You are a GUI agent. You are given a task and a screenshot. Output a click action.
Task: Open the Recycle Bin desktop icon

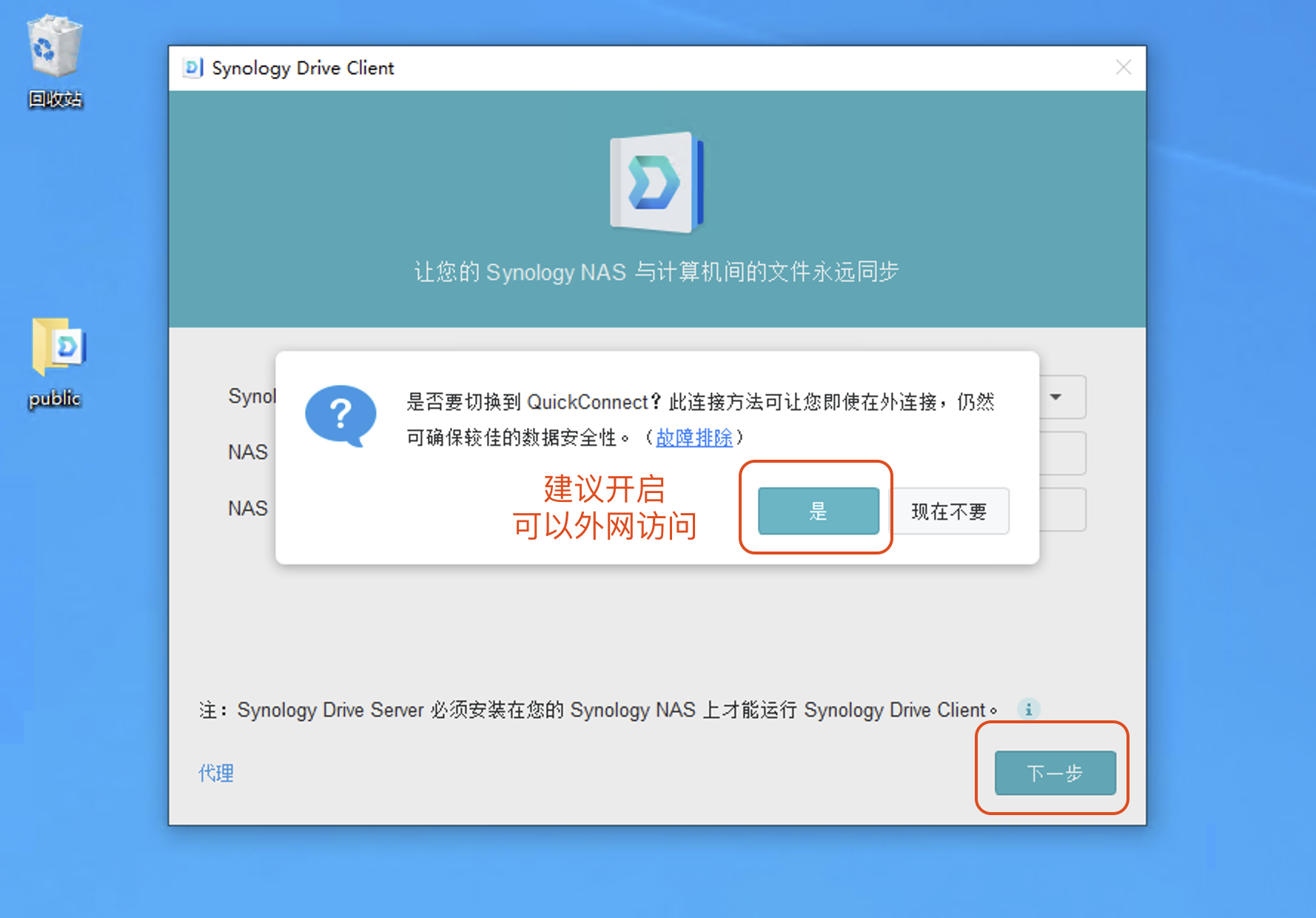55,61
